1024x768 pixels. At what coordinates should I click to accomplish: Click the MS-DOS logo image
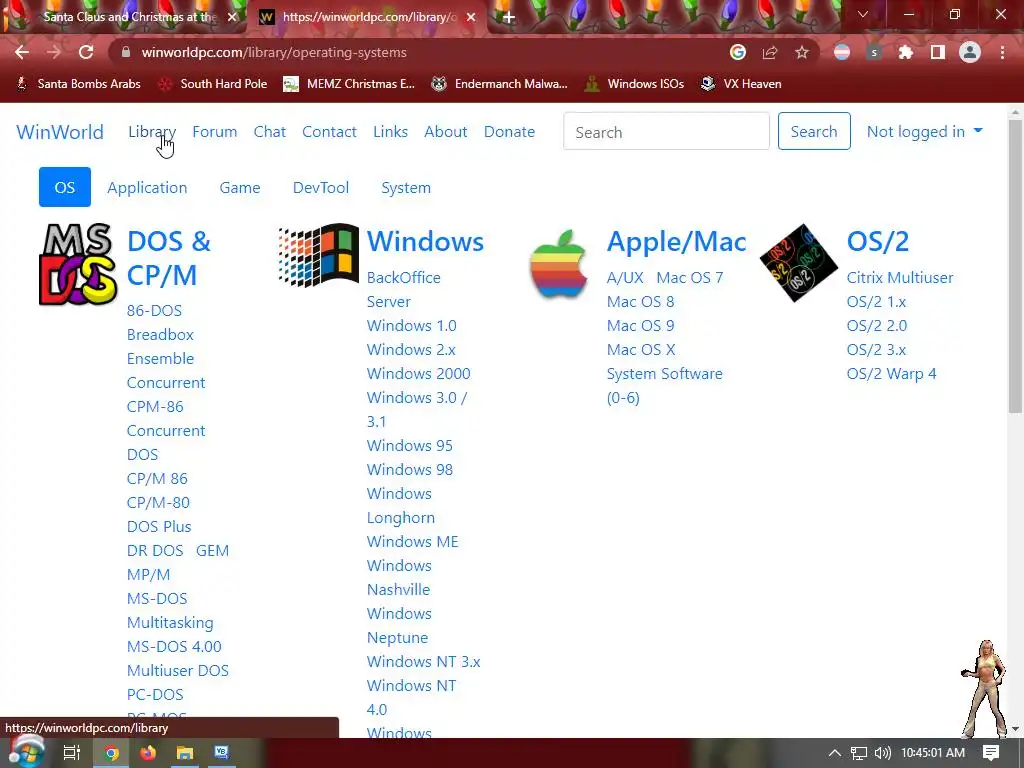point(78,264)
